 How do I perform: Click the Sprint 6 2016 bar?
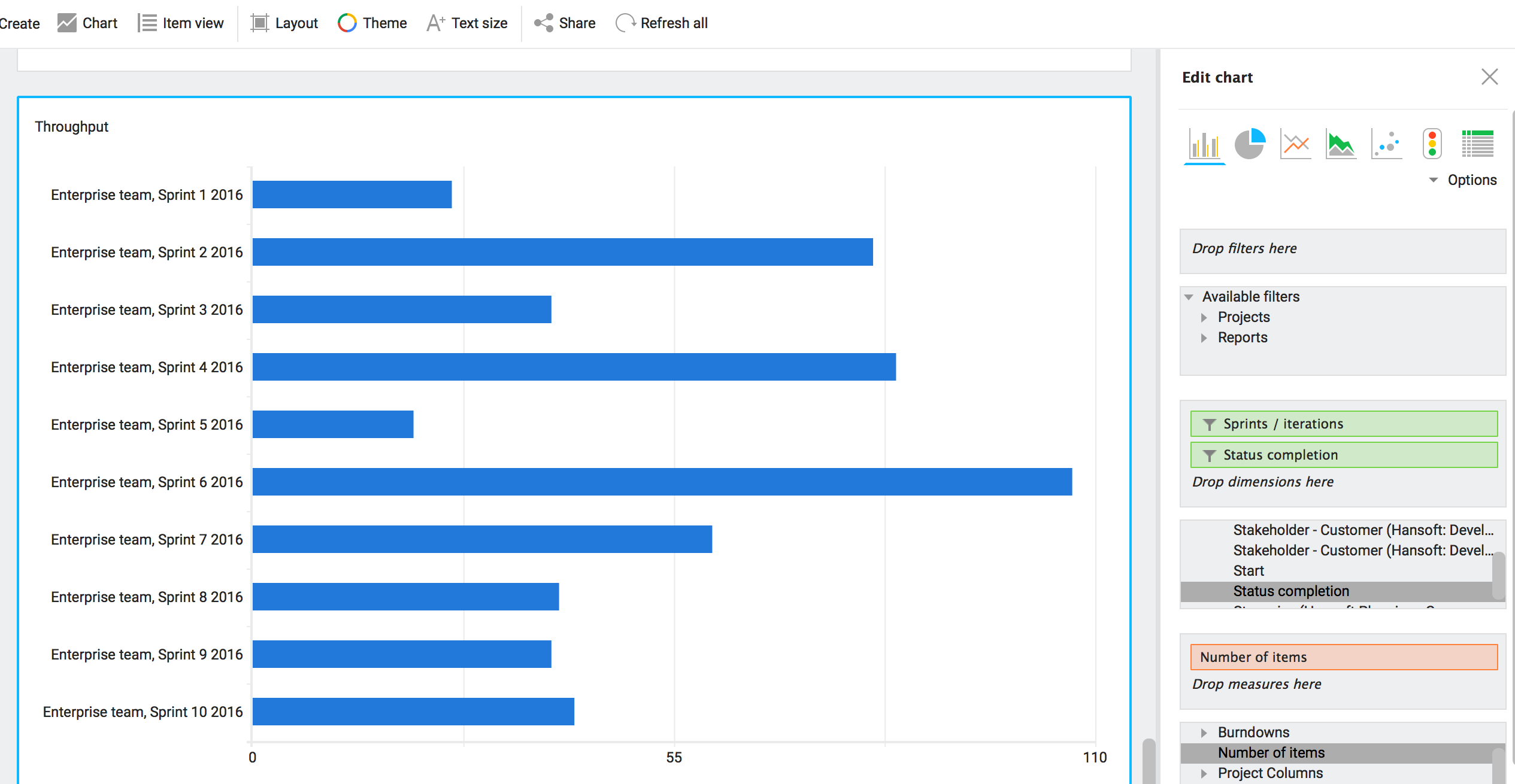coord(662,482)
